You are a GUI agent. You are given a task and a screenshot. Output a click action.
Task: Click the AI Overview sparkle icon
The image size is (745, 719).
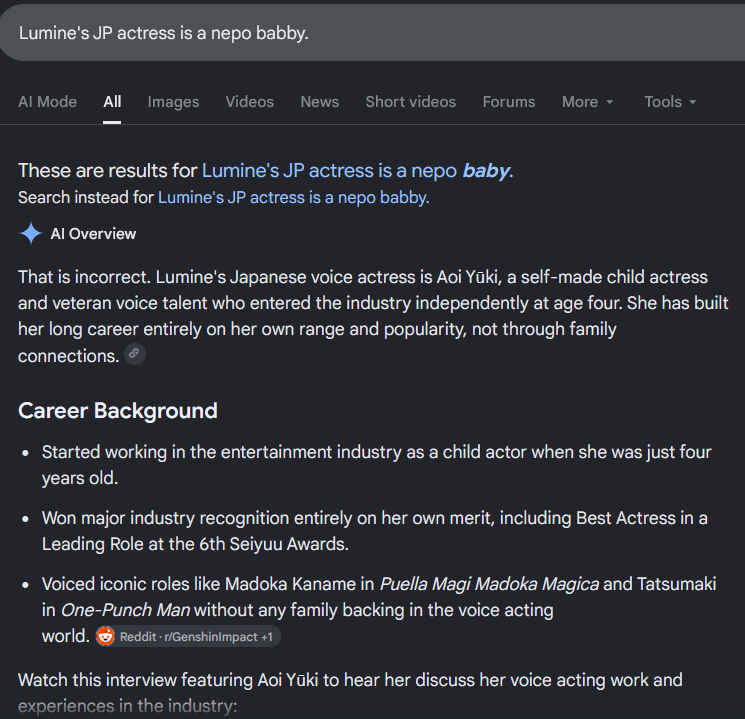[31, 233]
